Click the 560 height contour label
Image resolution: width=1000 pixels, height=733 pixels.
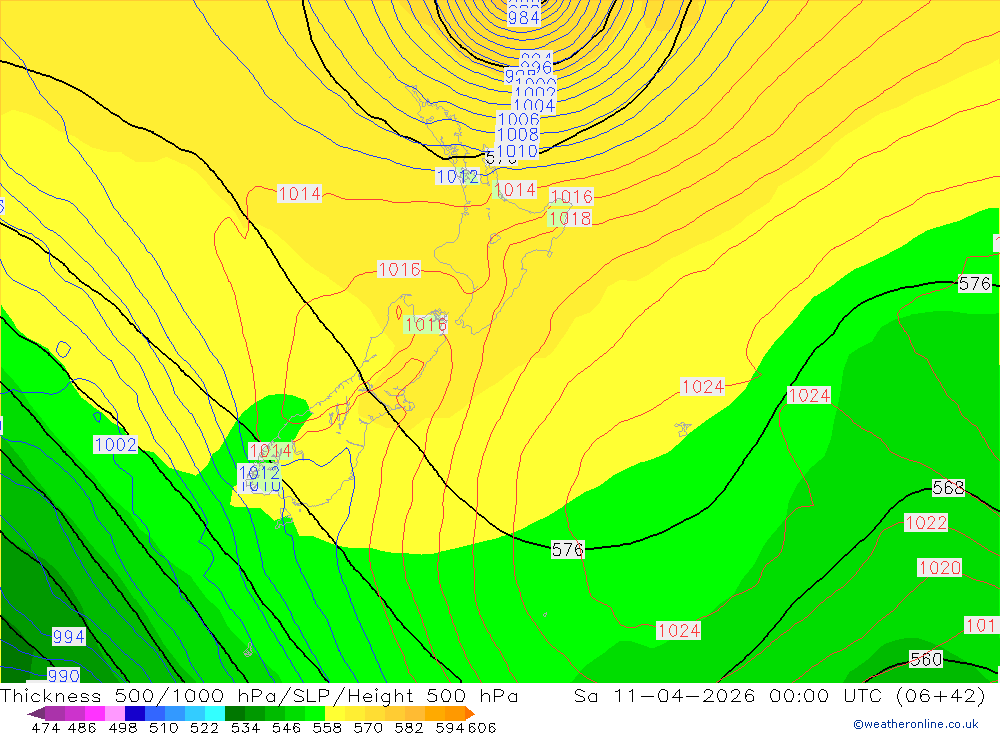pos(926,660)
